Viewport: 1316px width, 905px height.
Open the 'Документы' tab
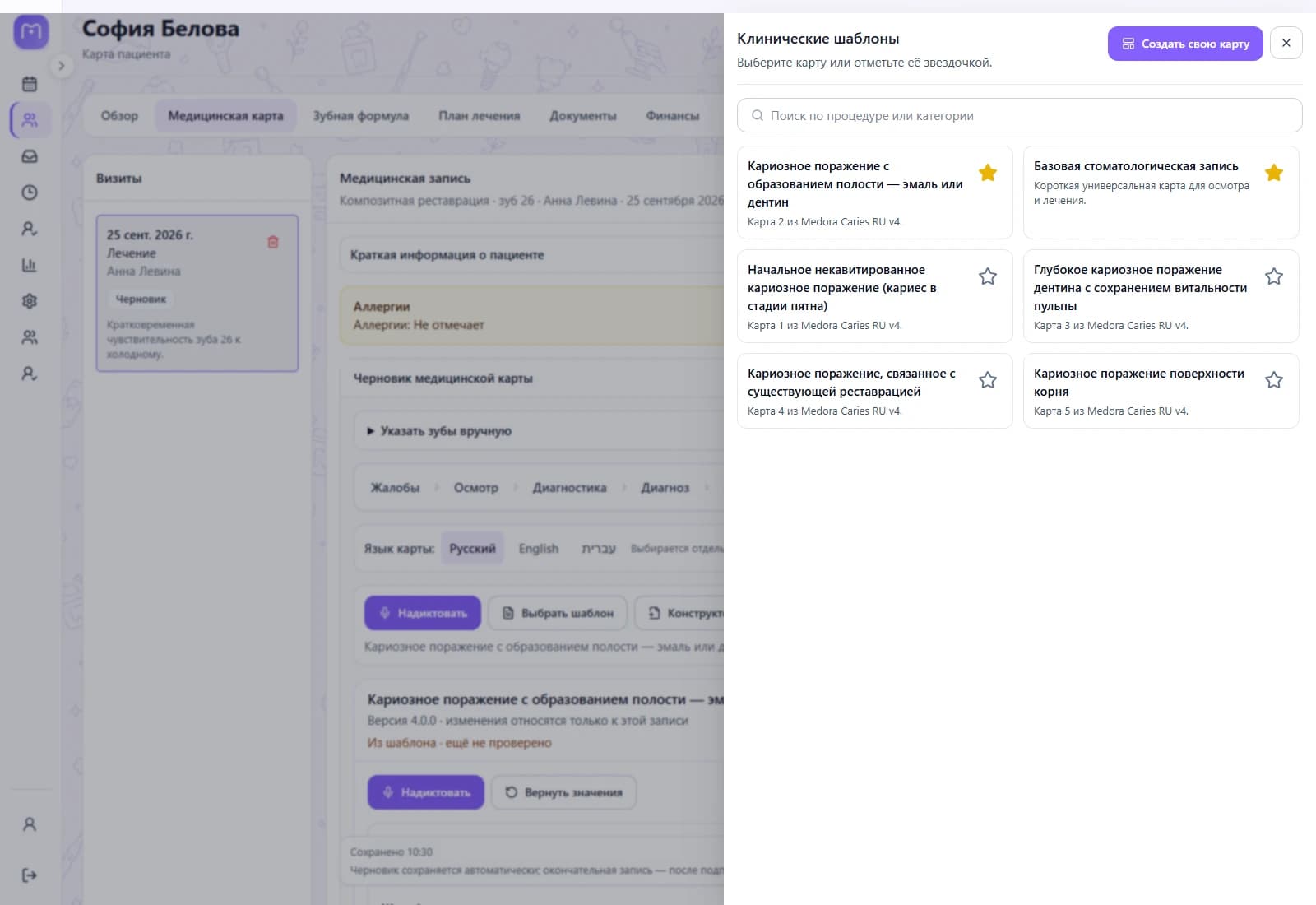582,116
